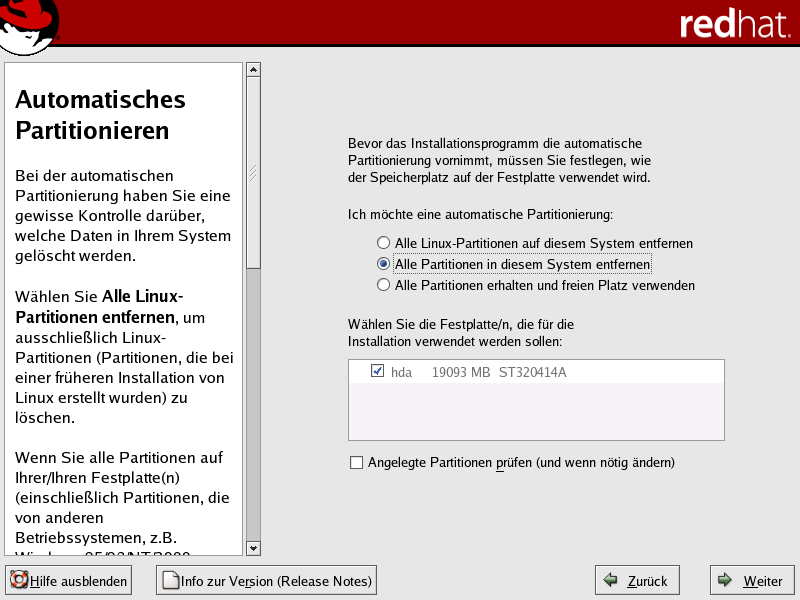
Task: Click the help panel scrollbar thumb
Action: [253, 170]
